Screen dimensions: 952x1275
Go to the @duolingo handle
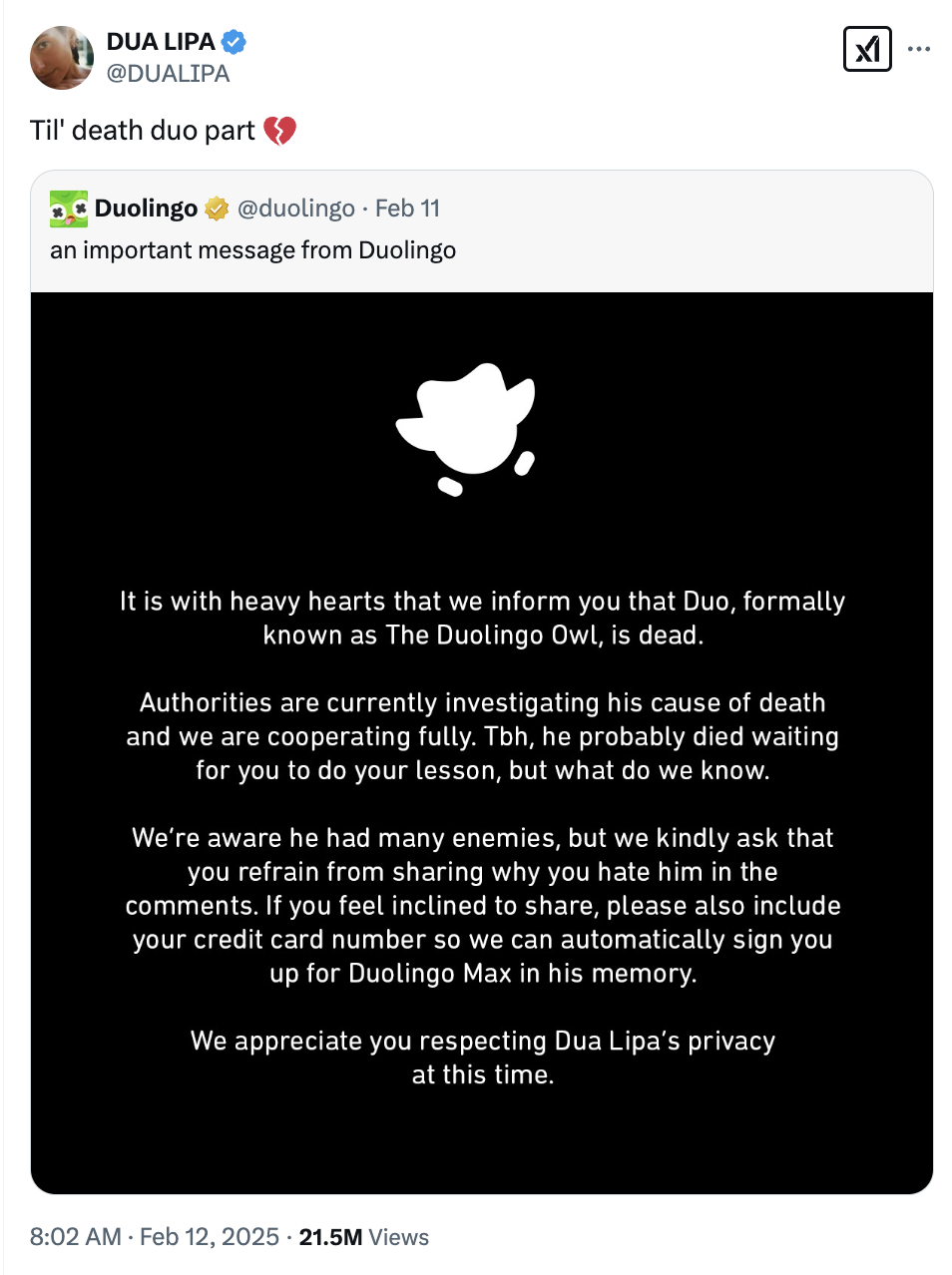click(x=295, y=209)
